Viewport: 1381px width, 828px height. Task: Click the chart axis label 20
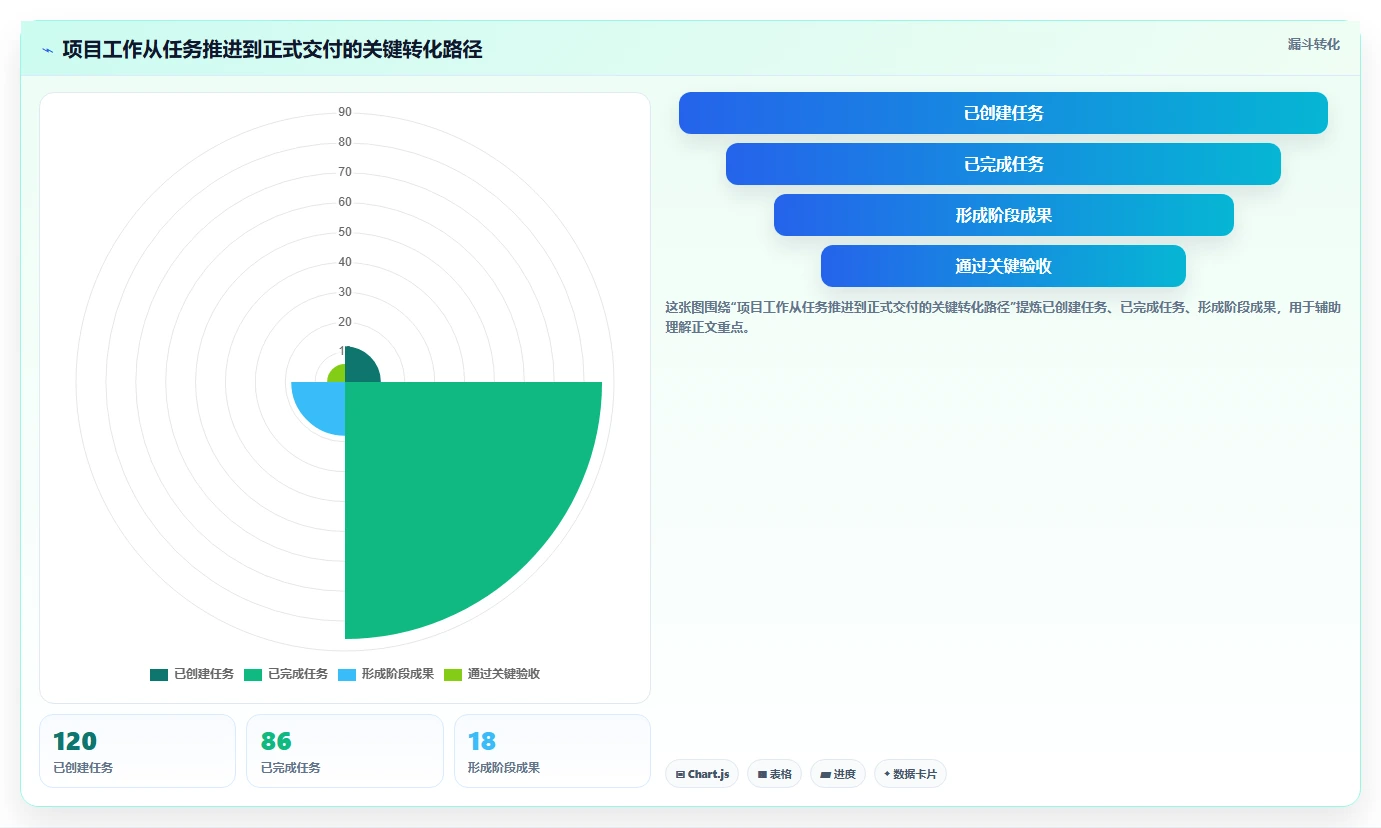pyautogui.click(x=345, y=322)
